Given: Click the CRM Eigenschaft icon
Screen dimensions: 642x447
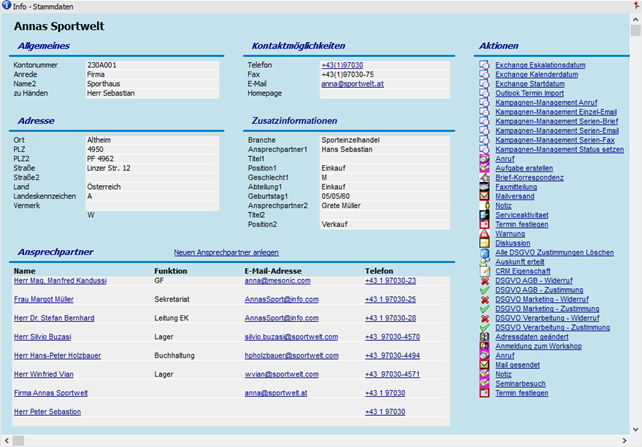Looking at the screenshot, I should click(484, 271).
